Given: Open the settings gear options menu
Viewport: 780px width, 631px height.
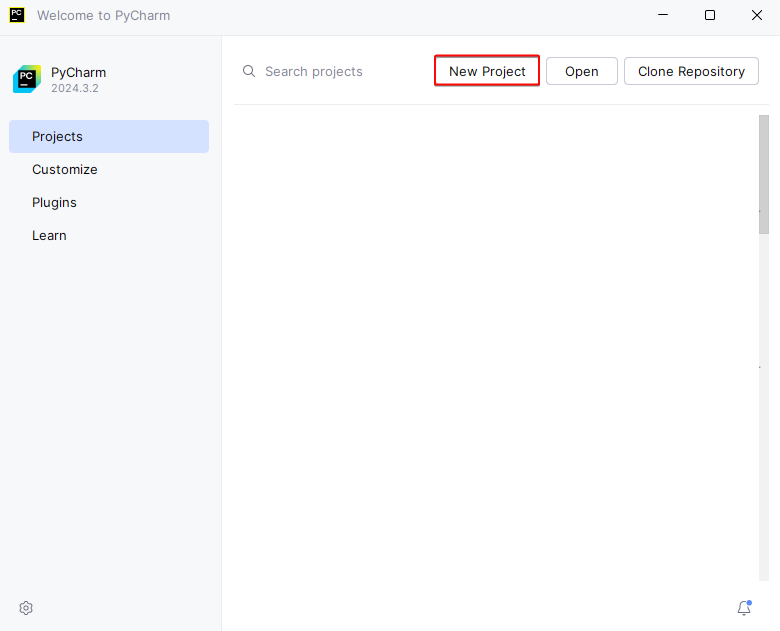Looking at the screenshot, I should [x=26, y=608].
